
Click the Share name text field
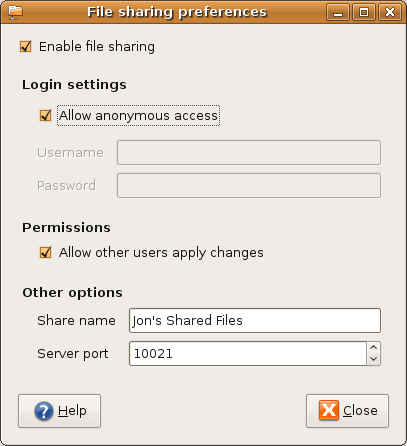(255, 320)
